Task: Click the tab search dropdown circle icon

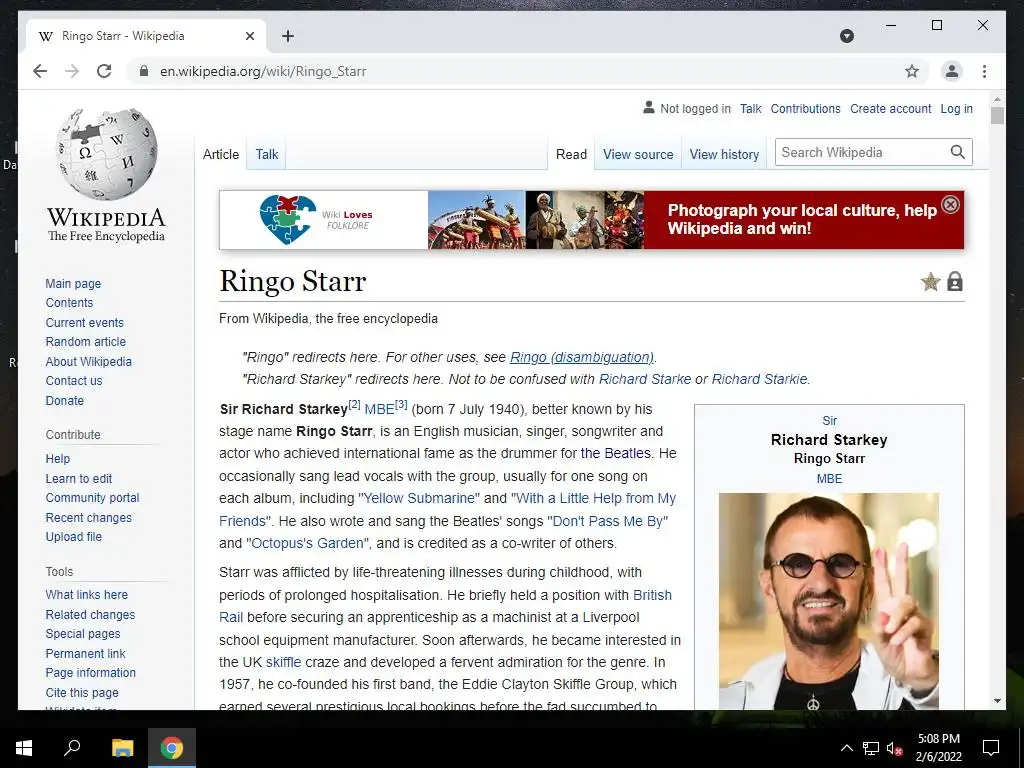Action: [846, 36]
